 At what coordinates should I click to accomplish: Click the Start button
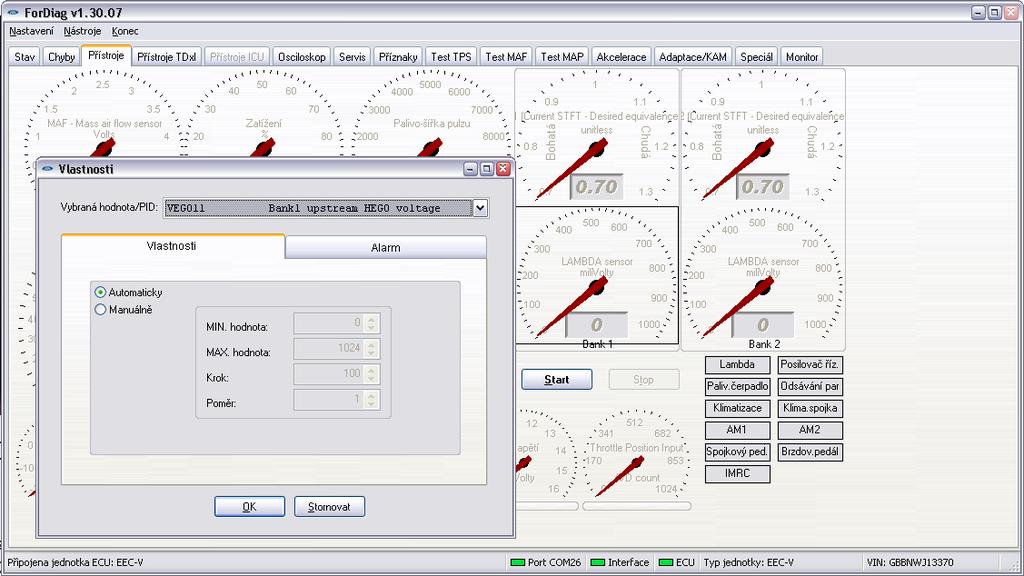(556, 379)
